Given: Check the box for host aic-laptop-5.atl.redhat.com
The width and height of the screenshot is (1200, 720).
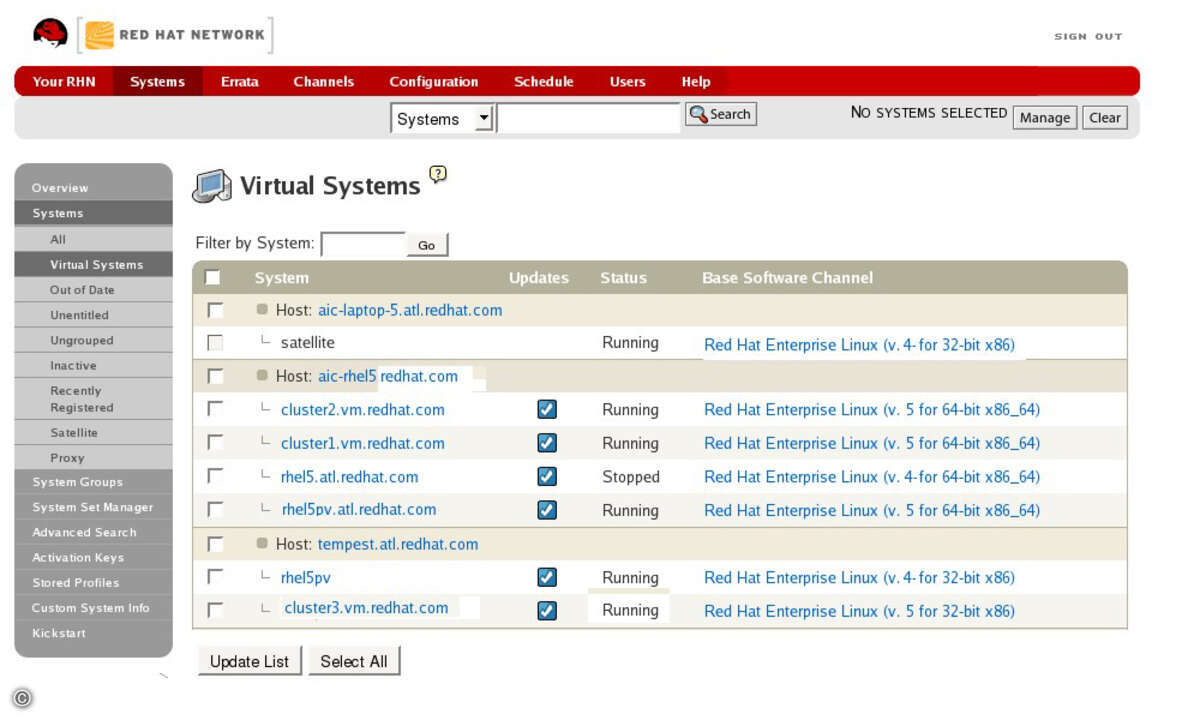Looking at the screenshot, I should [x=215, y=310].
